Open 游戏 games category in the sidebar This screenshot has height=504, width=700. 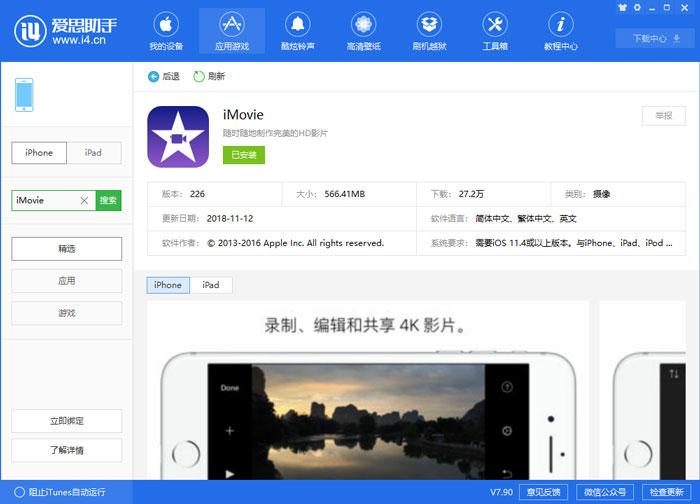(67, 313)
